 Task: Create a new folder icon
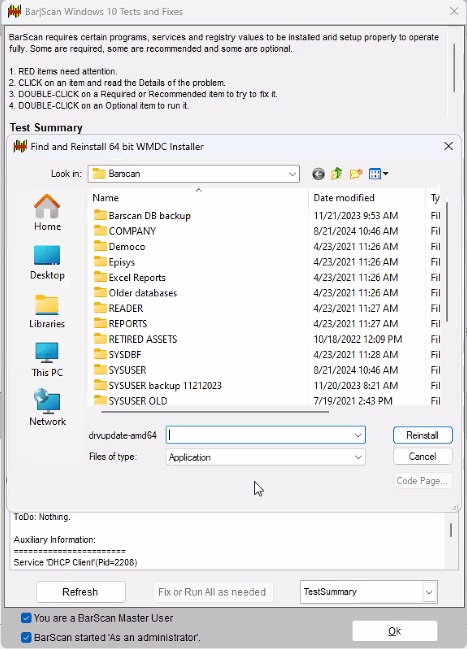tap(356, 173)
